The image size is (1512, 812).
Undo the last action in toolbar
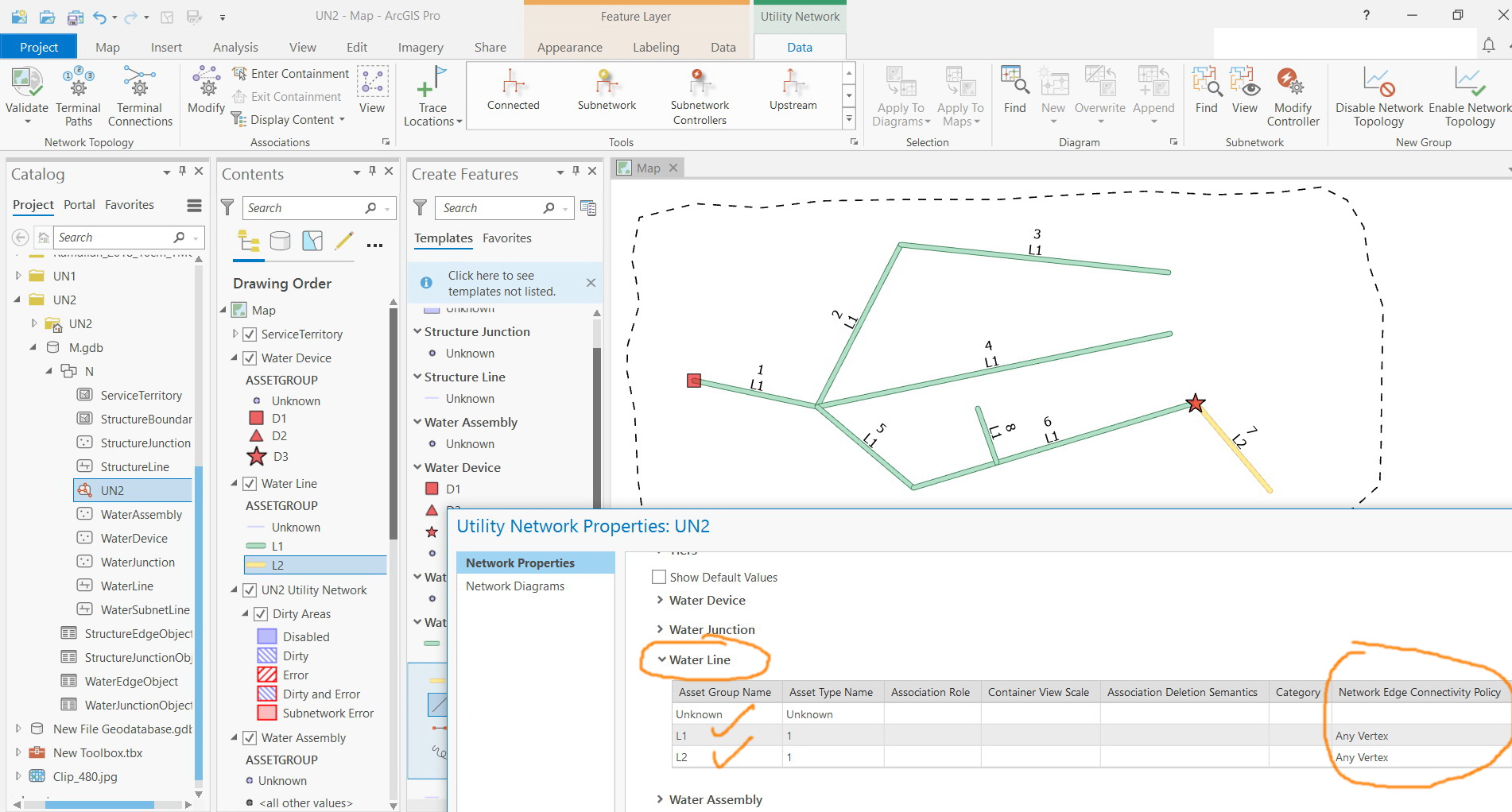99,17
